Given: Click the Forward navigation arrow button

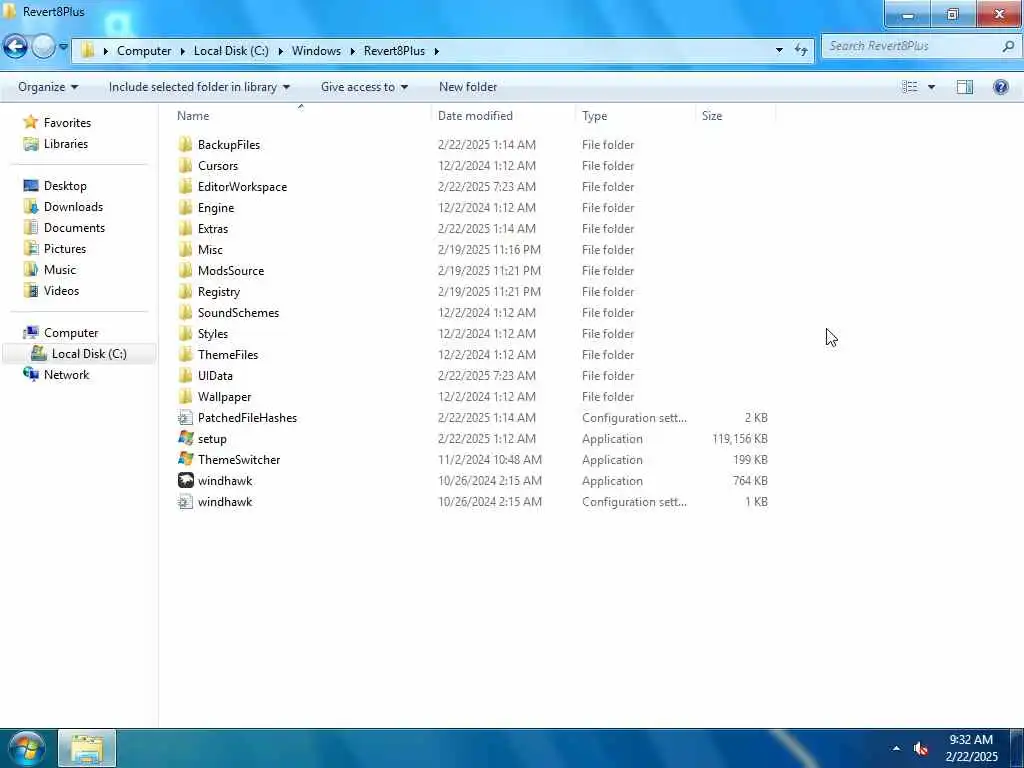Looking at the screenshot, I should tap(43, 47).
